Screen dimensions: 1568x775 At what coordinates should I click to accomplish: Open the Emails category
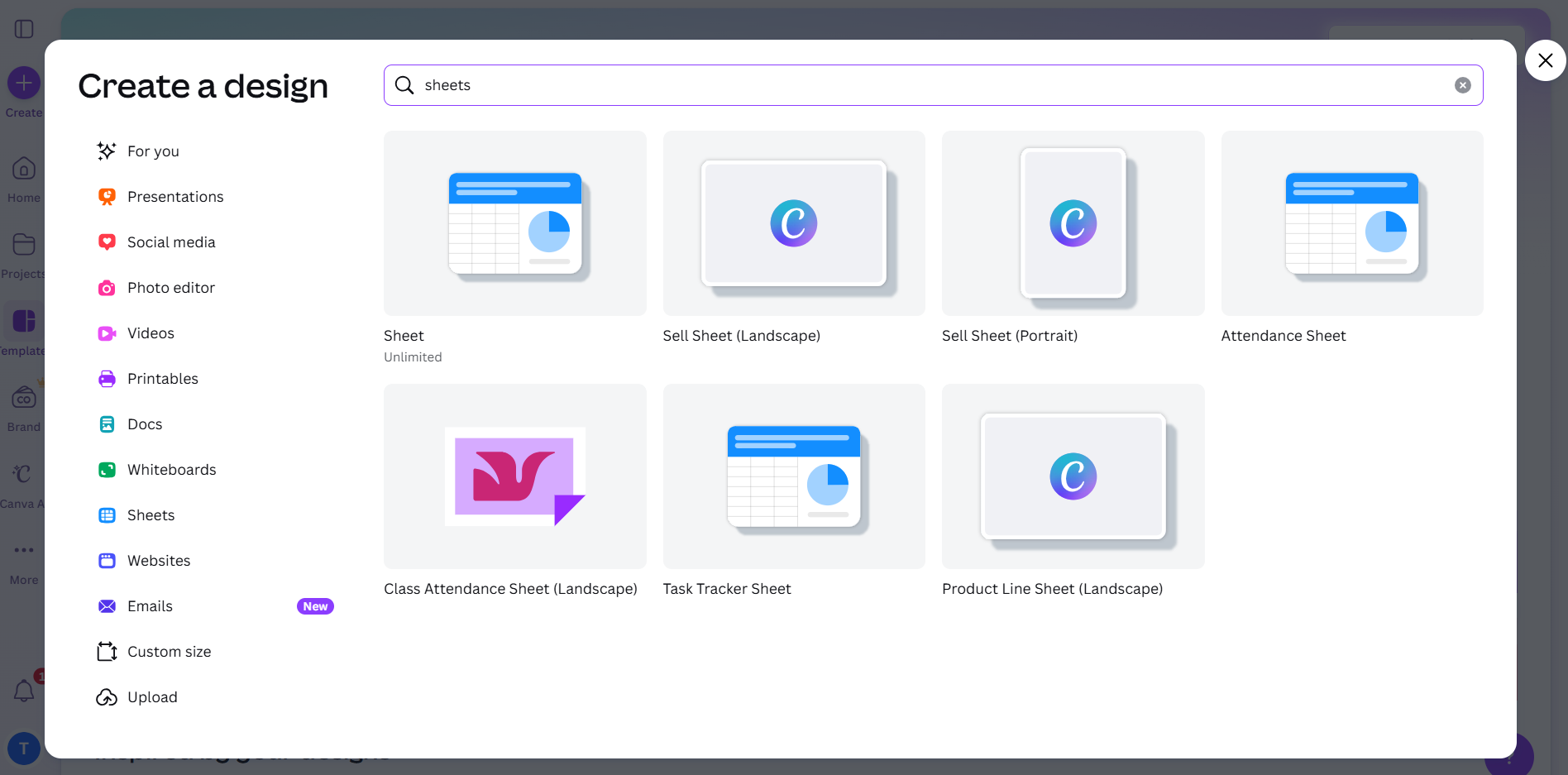[x=150, y=606]
